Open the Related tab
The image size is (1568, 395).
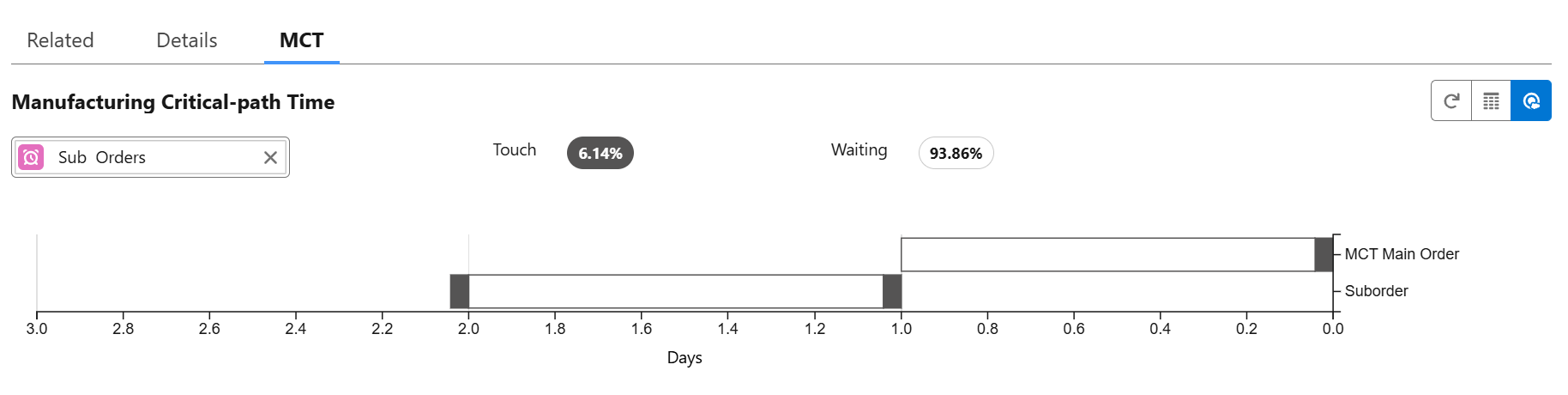click(60, 40)
